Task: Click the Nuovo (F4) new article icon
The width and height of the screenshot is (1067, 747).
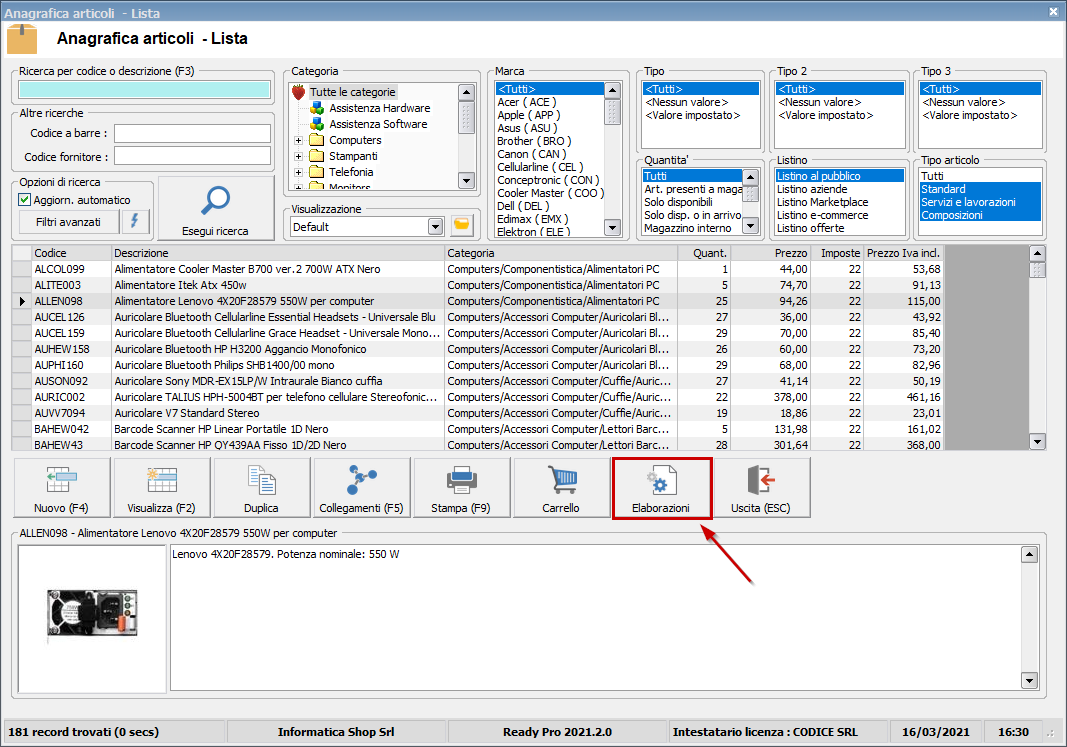Action: tap(61, 480)
